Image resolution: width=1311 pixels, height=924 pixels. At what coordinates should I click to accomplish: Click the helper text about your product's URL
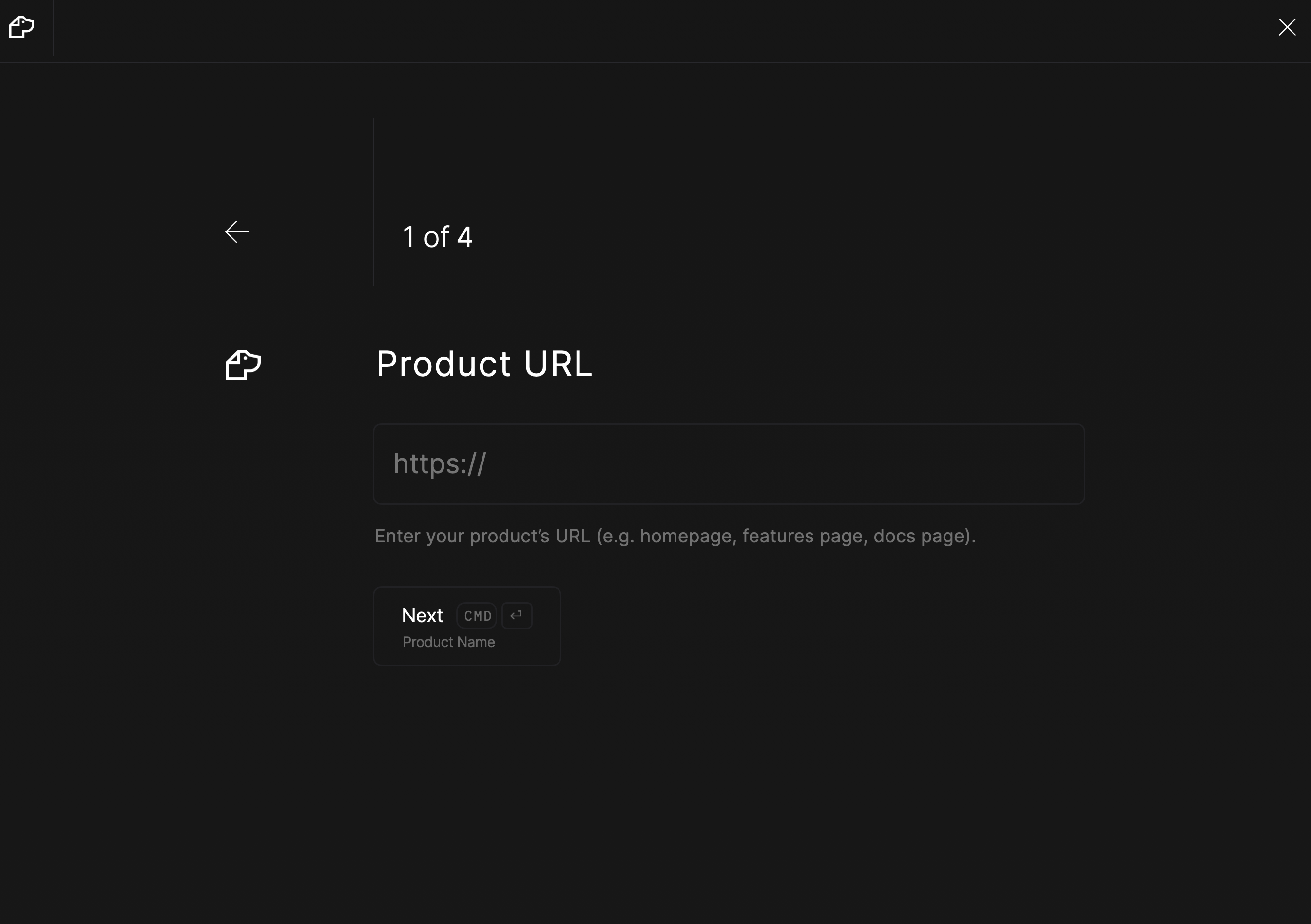click(x=675, y=536)
